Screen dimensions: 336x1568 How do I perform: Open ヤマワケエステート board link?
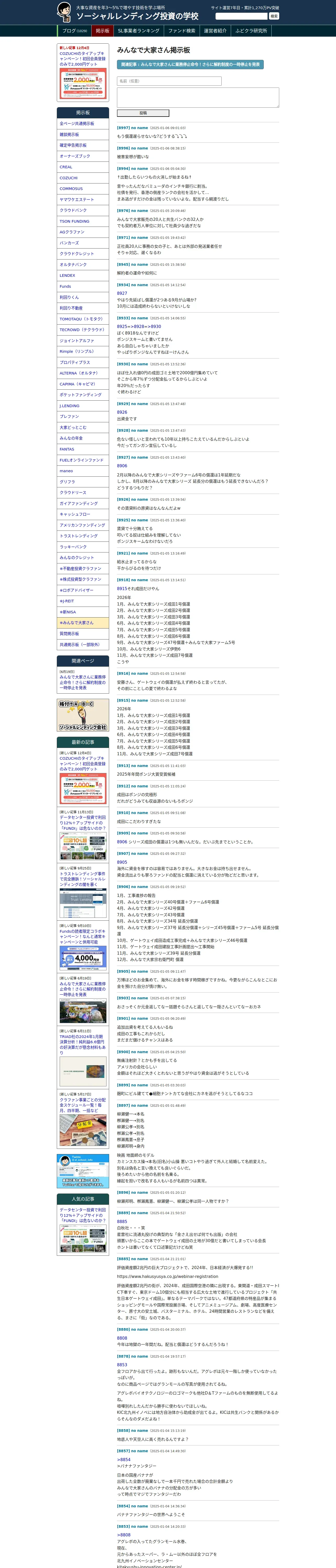click(x=83, y=200)
